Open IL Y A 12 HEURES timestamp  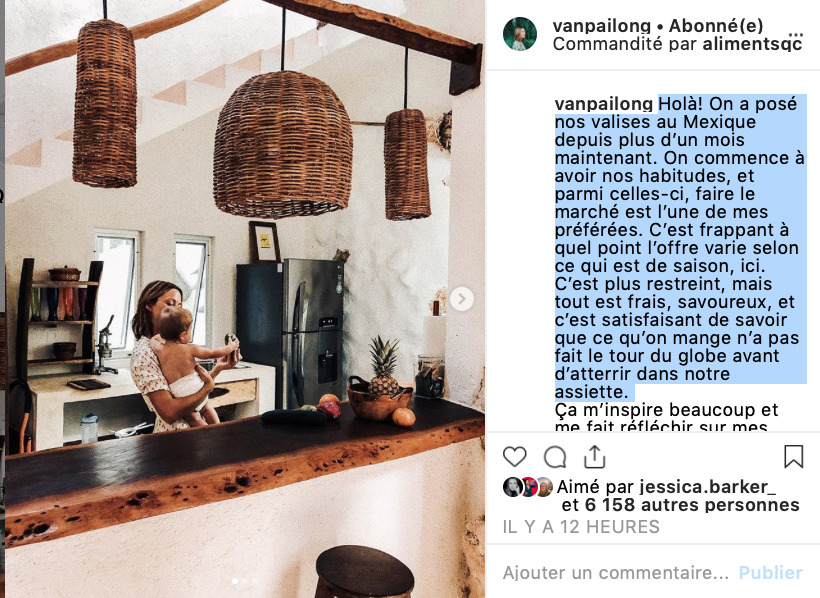[x=581, y=527]
